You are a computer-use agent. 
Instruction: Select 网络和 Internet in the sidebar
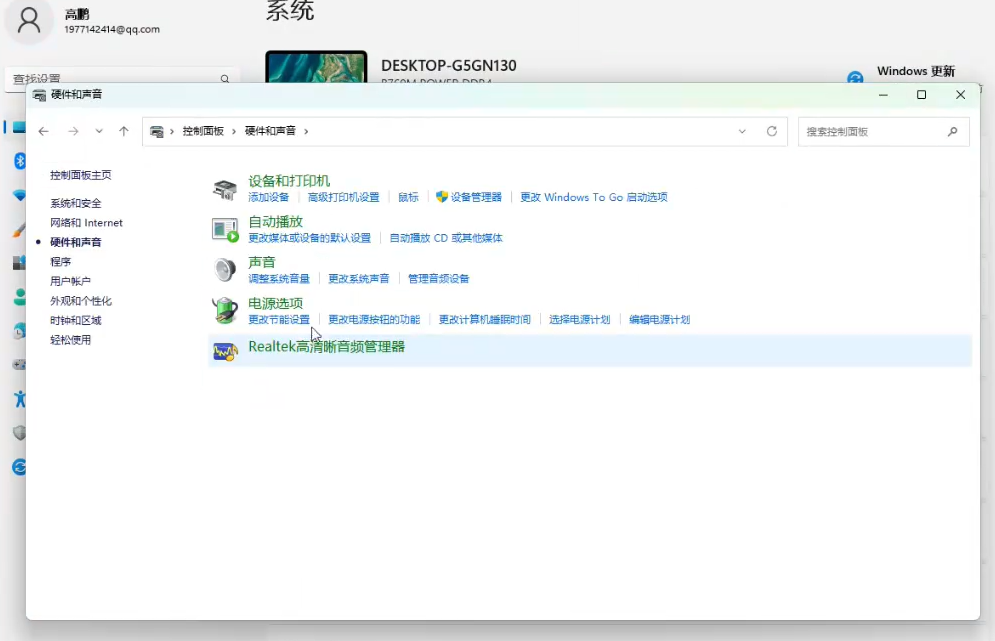click(87, 223)
